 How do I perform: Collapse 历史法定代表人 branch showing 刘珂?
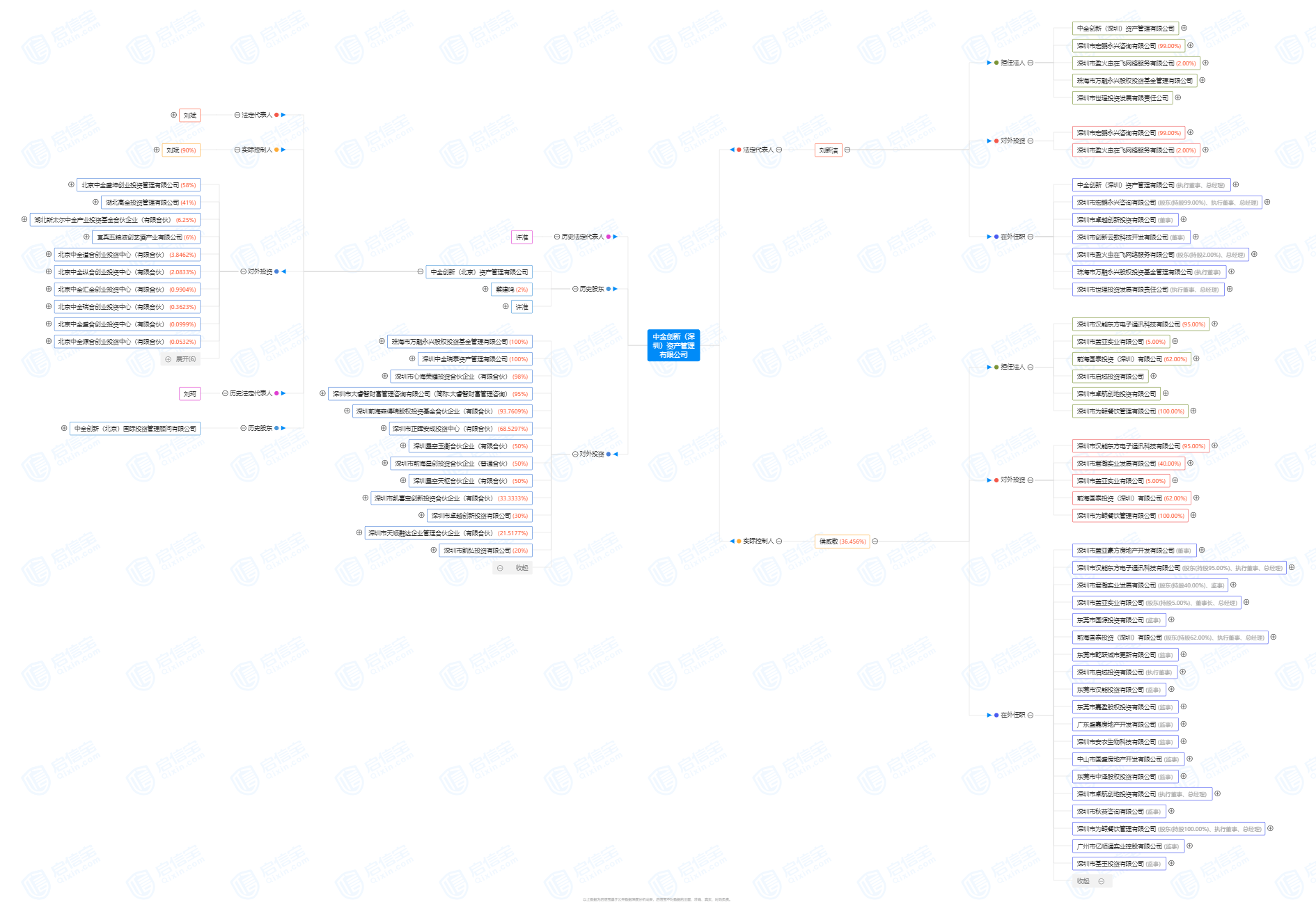click(x=225, y=393)
